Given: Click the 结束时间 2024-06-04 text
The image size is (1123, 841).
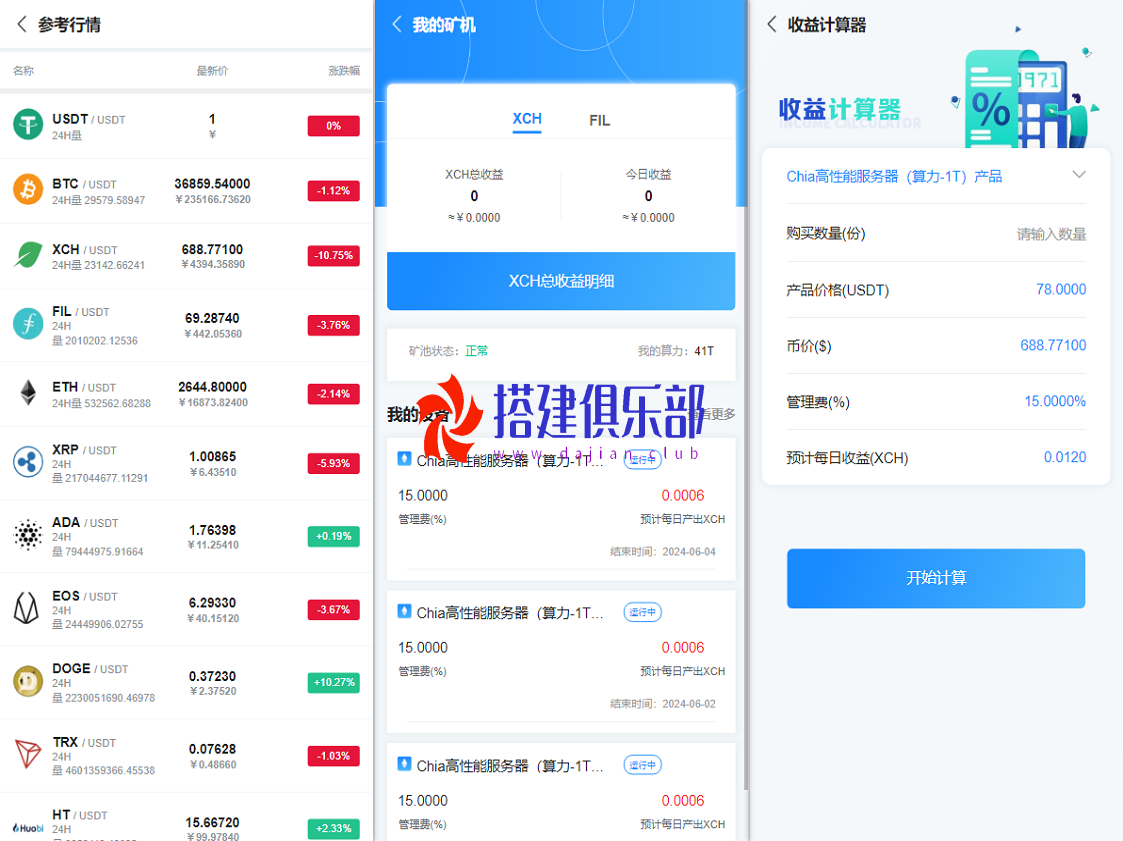Looking at the screenshot, I should tap(662, 552).
